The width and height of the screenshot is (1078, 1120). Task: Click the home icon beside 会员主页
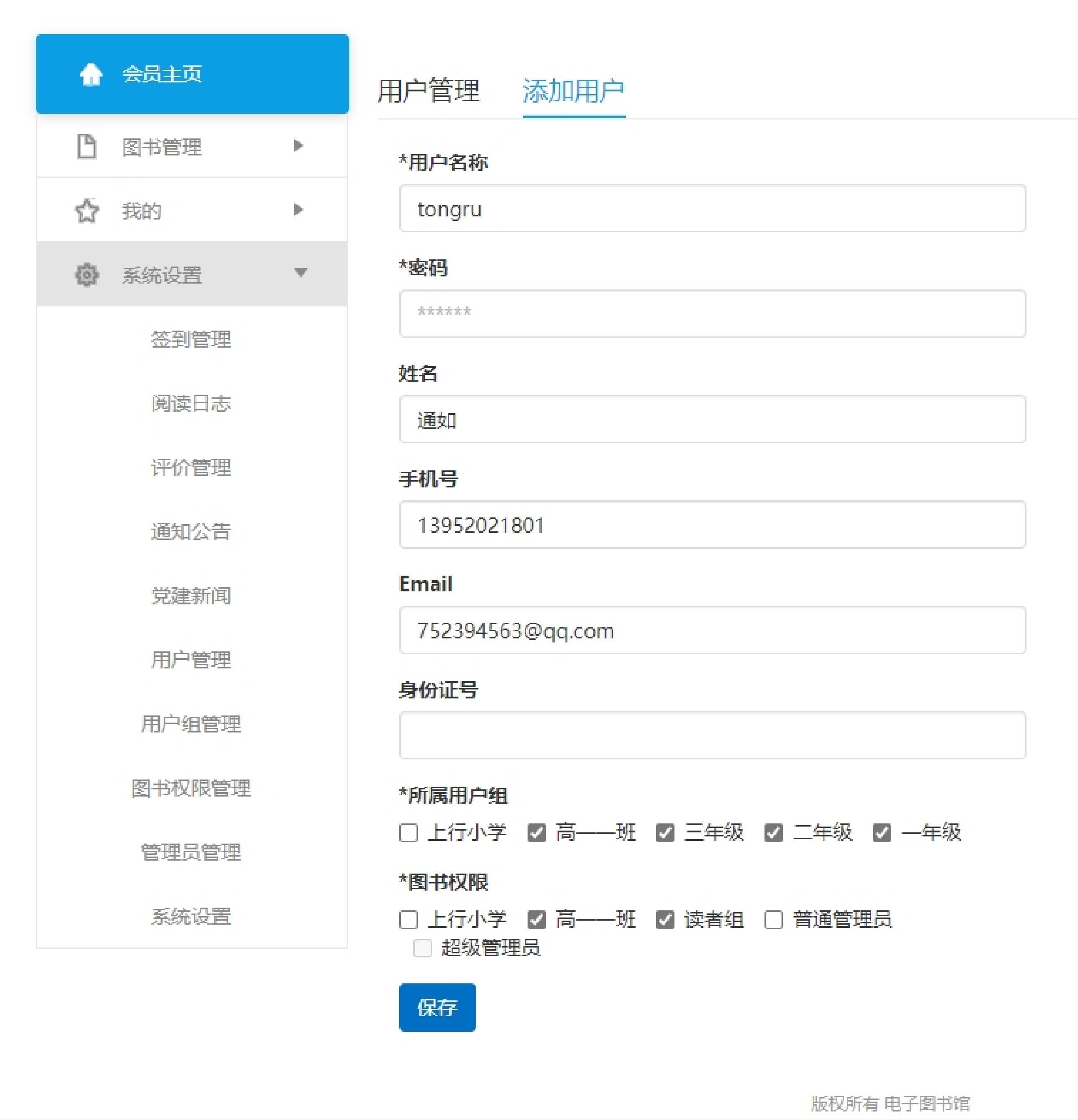[90, 74]
